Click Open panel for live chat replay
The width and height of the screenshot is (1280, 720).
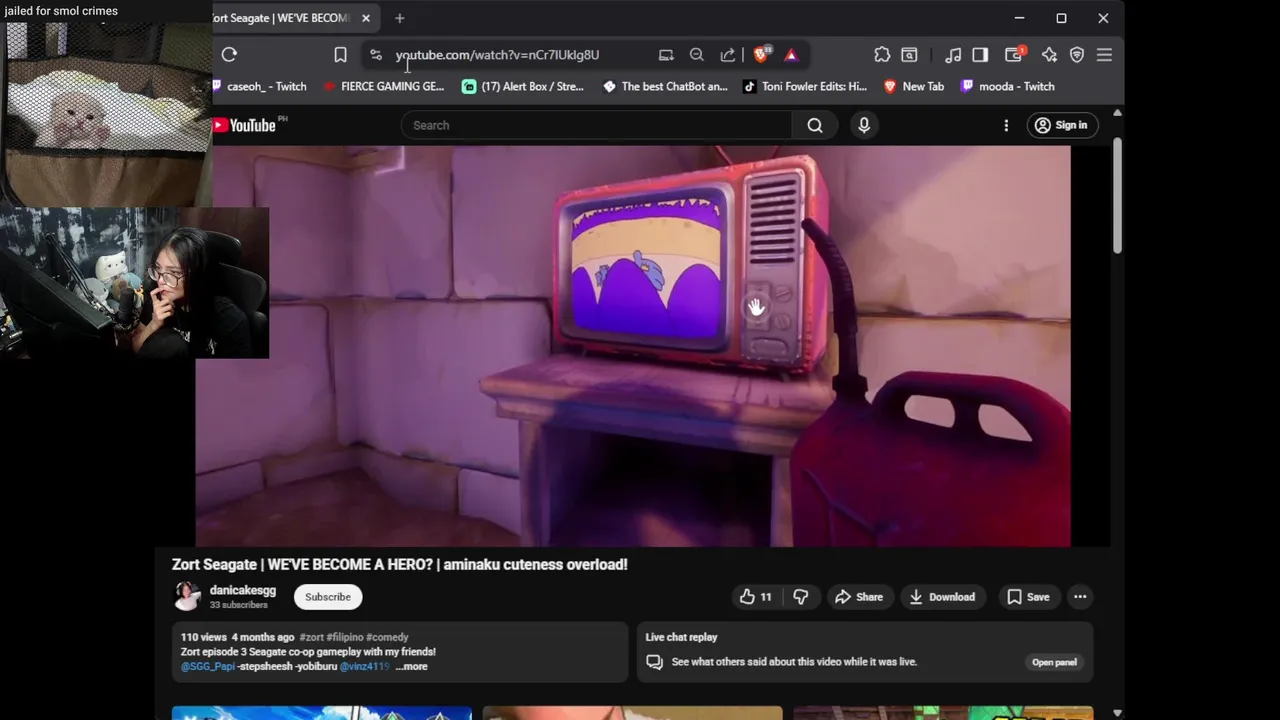pos(1054,662)
